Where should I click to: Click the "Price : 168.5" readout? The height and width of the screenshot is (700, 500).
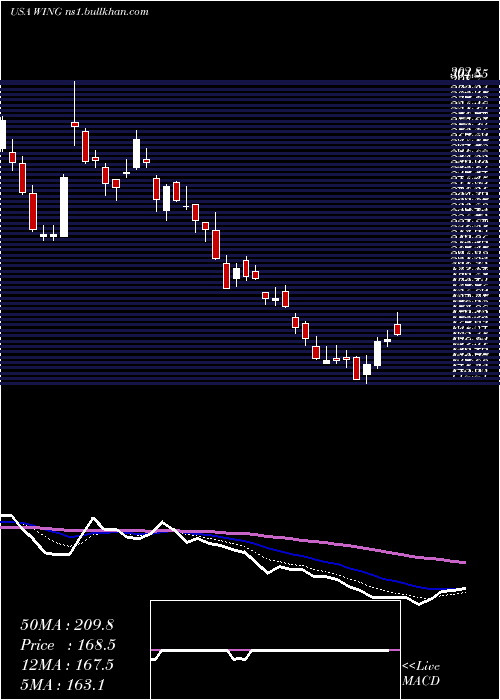click(68, 645)
